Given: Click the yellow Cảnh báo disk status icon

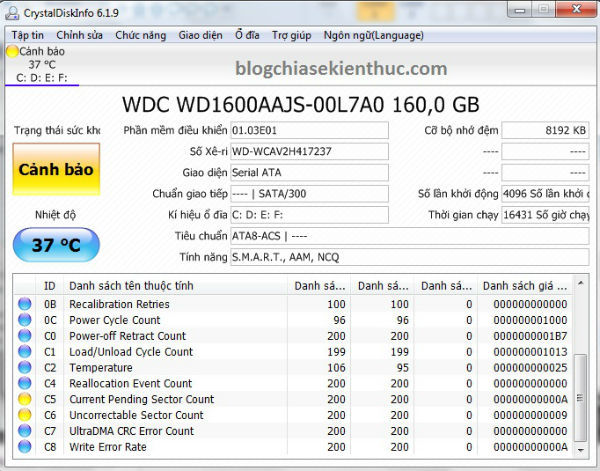Looking at the screenshot, I should coord(12,51).
